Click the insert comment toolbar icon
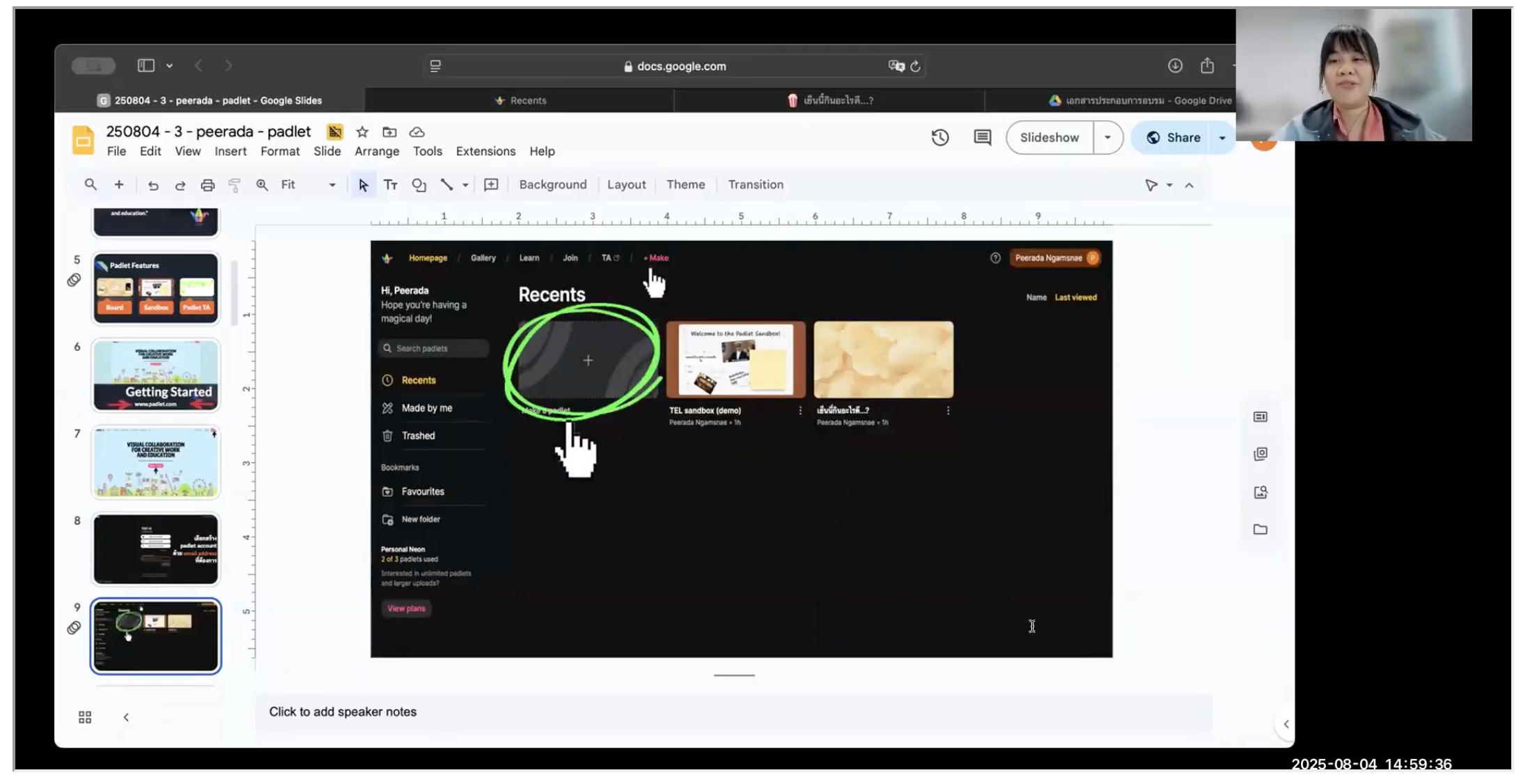 click(x=491, y=185)
